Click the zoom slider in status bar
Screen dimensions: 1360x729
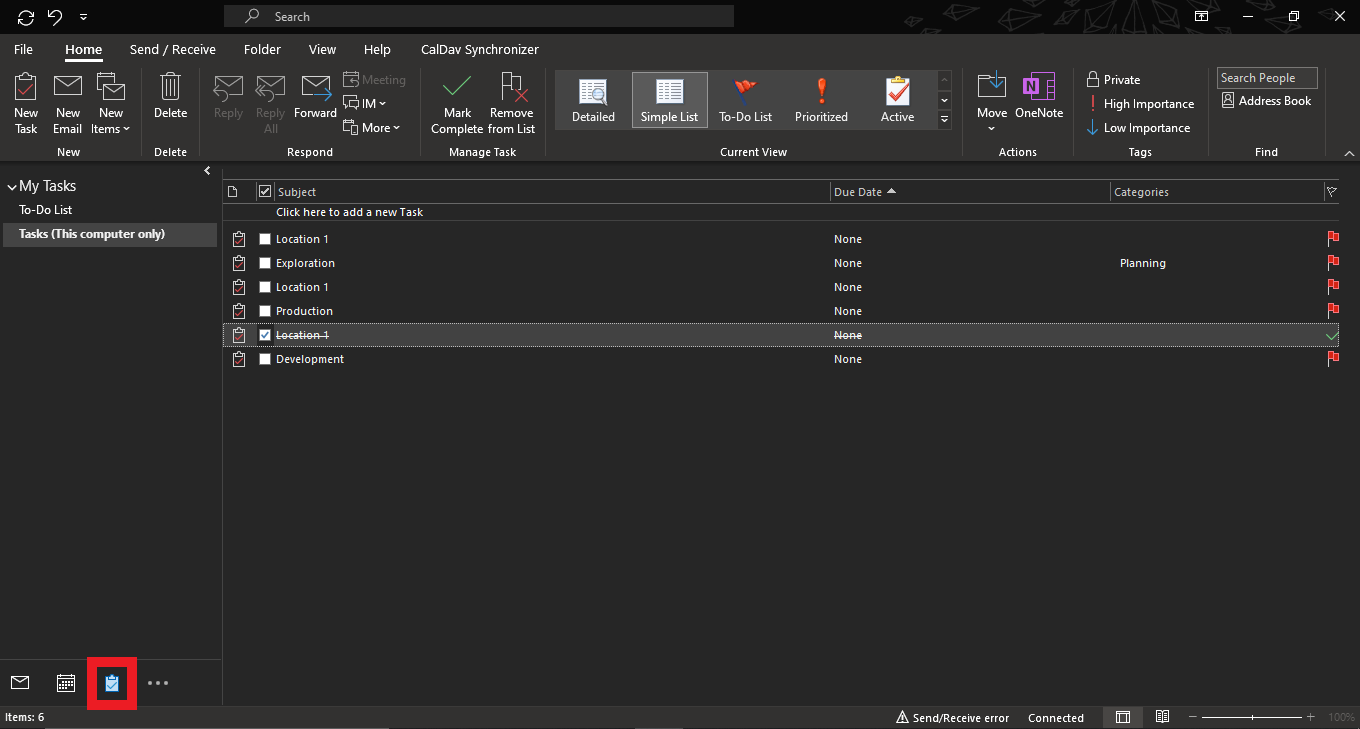(x=1252, y=717)
